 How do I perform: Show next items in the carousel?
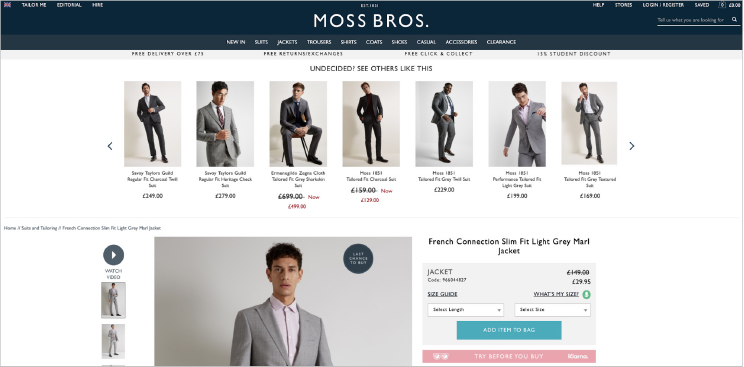[x=632, y=146]
